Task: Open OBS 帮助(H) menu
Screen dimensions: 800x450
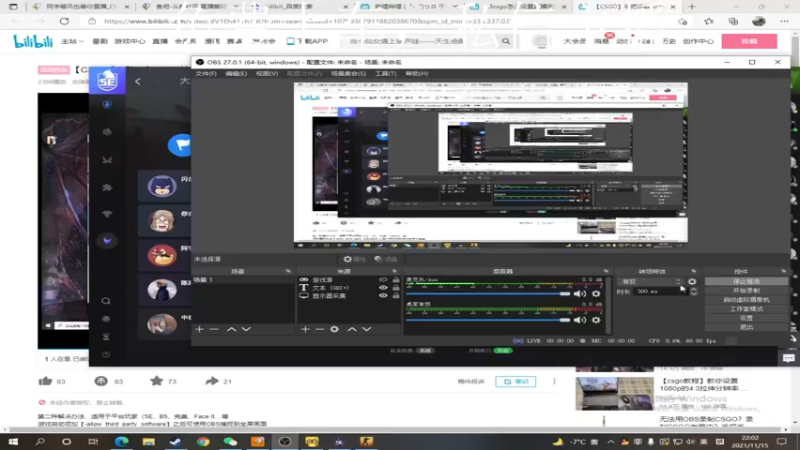Action: [417, 73]
